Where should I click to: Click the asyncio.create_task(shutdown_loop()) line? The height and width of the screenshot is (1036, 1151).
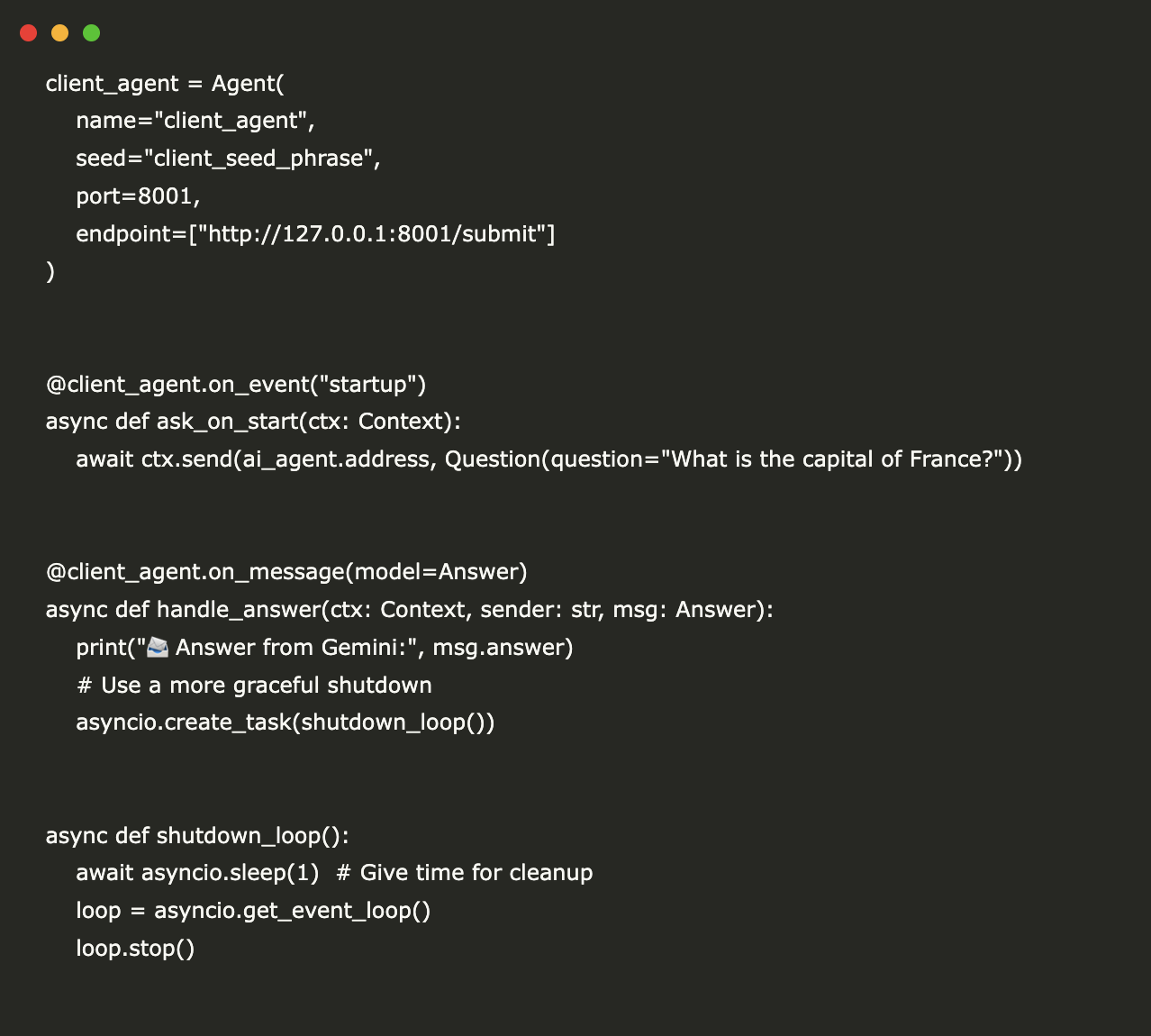click(285, 722)
